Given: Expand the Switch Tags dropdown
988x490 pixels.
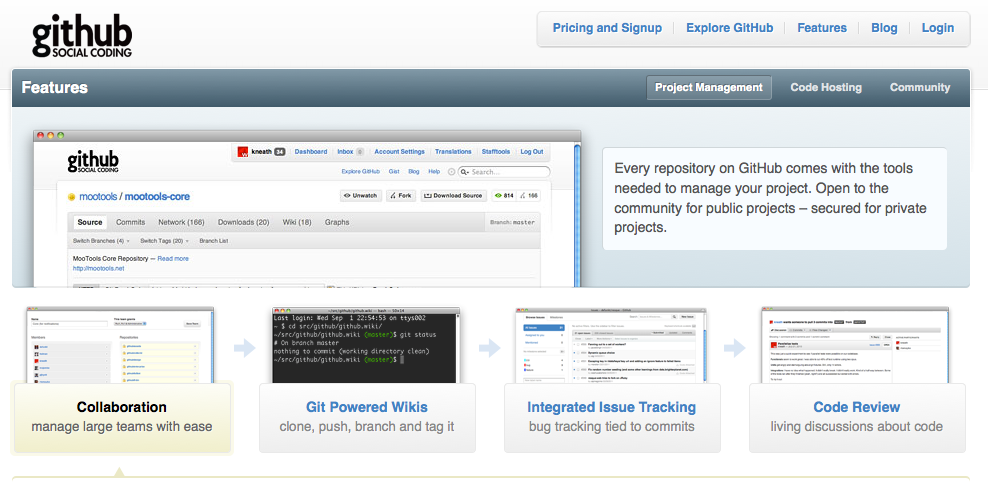Looking at the screenshot, I should click(165, 241).
